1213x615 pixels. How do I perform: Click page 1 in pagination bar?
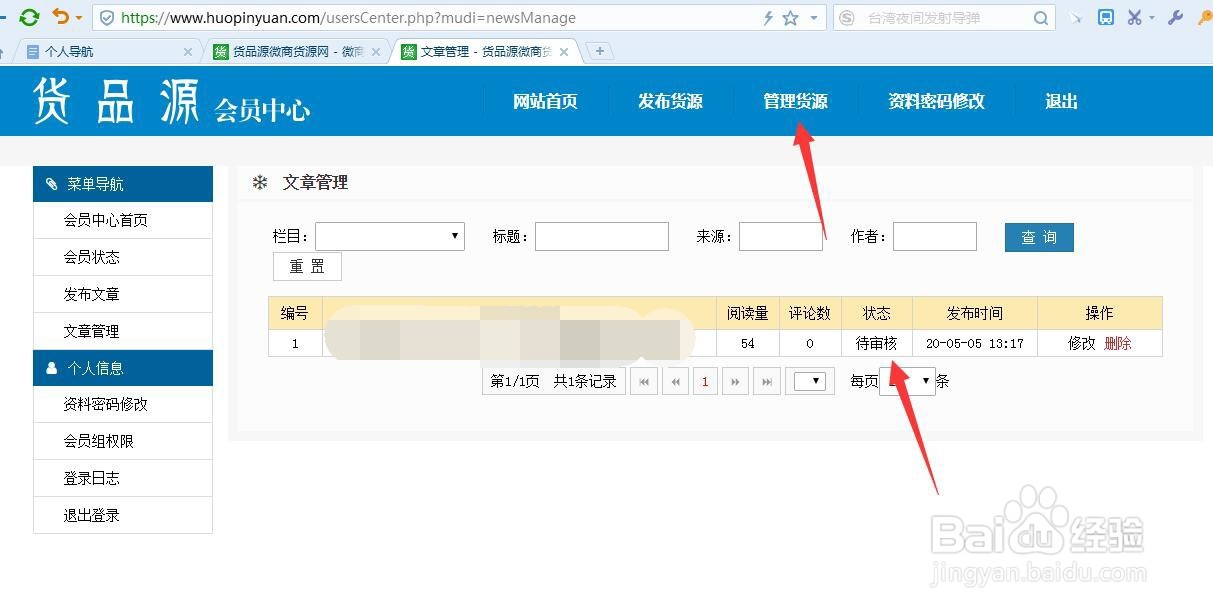(706, 381)
